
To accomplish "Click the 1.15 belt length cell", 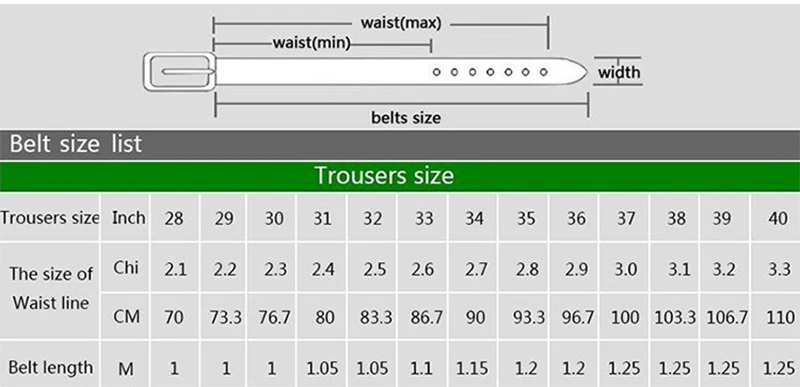I will 474,367.
